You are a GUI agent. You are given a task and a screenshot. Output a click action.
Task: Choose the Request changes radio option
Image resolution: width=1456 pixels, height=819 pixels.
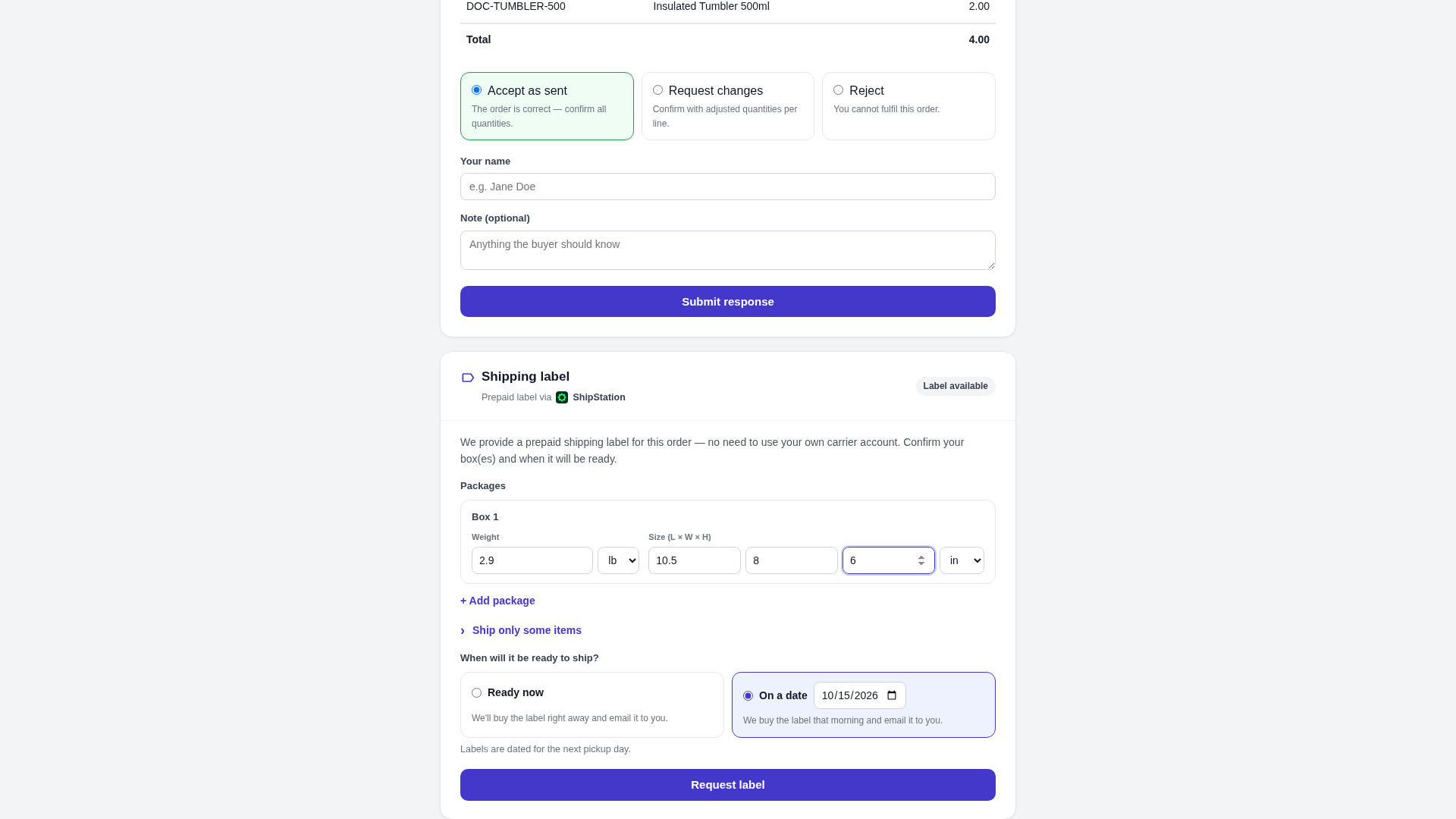(657, 90)
